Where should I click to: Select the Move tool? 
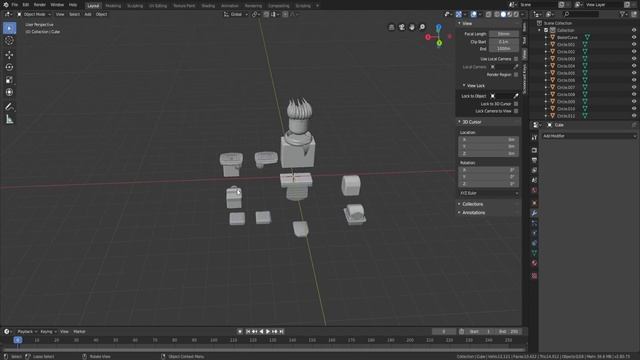pos(9,55)
